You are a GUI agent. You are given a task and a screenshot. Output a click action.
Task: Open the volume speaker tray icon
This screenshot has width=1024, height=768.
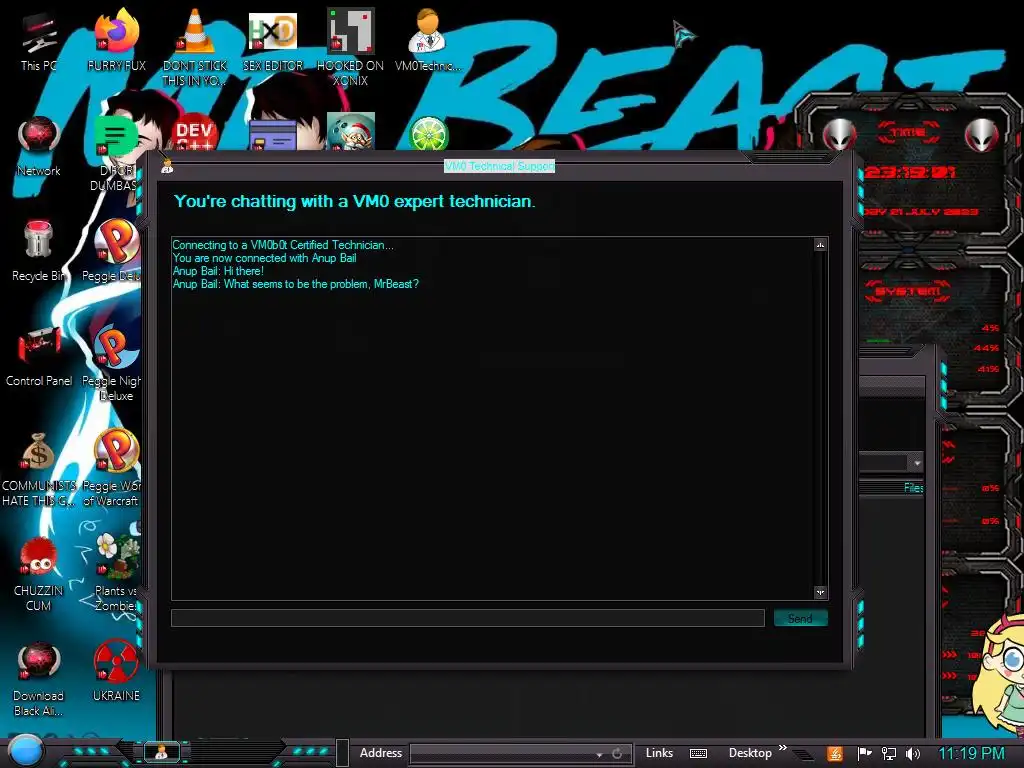coord(913,754)
